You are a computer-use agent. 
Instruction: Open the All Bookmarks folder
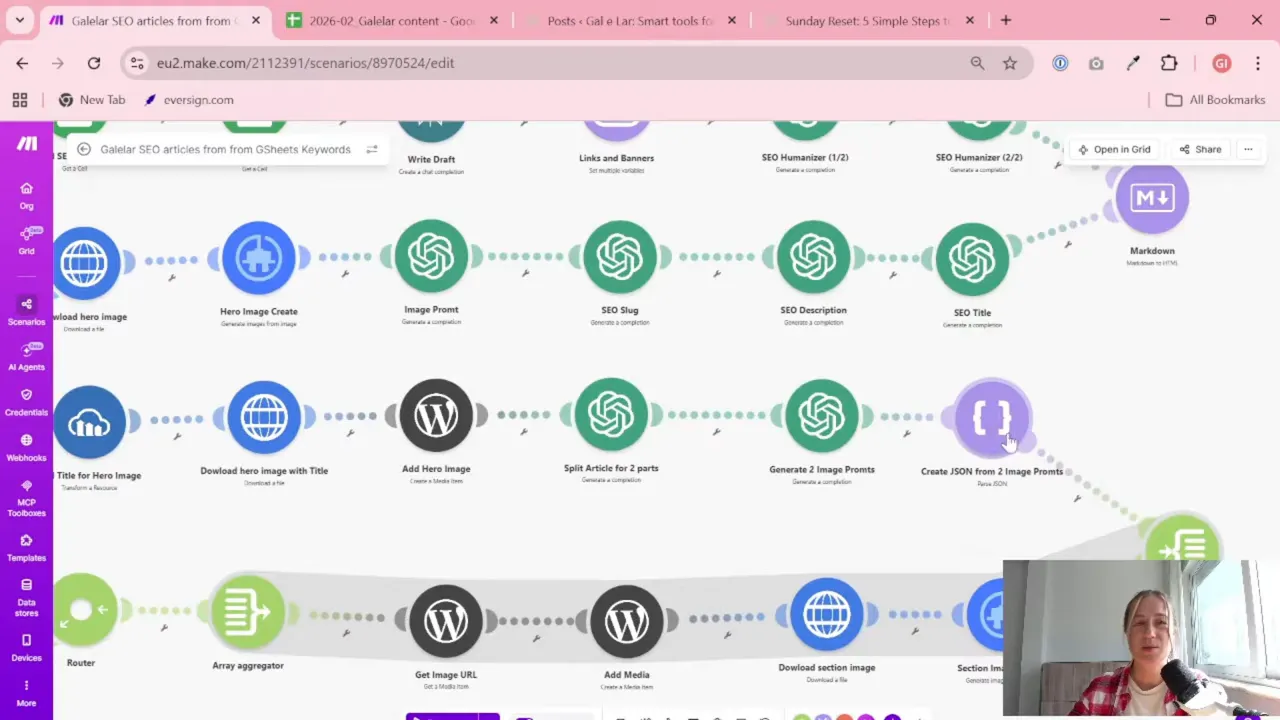pos(1216,100)
